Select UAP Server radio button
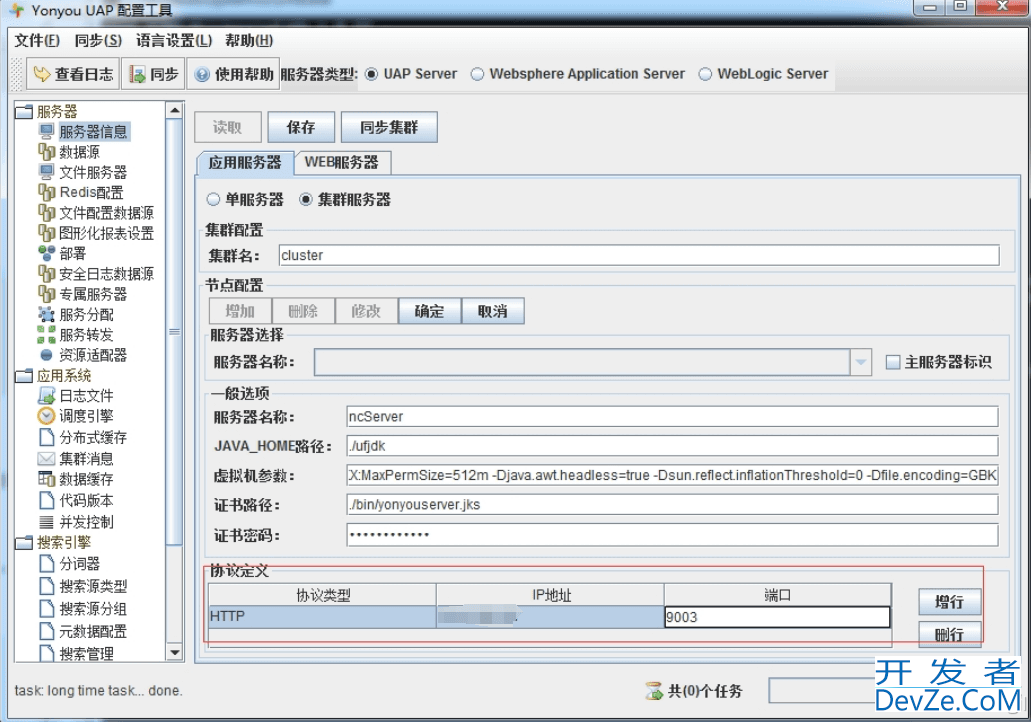Image resolution: width=1031 pixels, height=722 pixels. (372, 74)
